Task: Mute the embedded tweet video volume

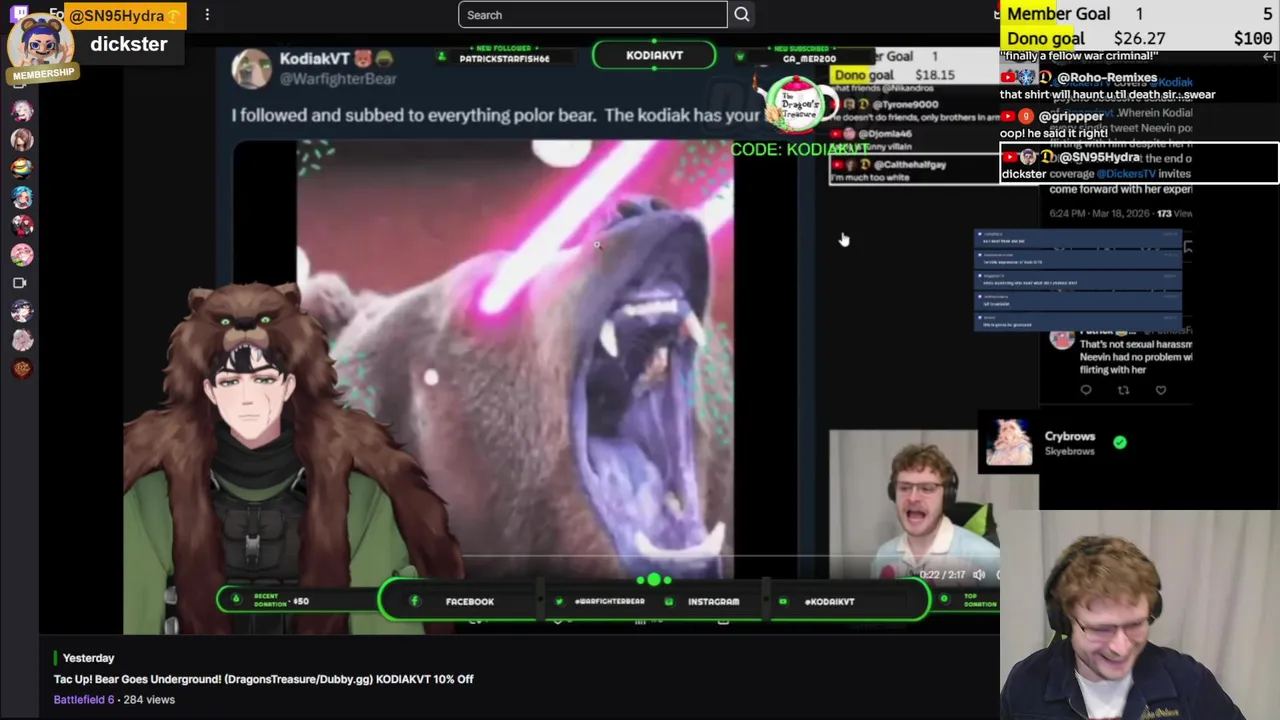Action: click(979, 575)
